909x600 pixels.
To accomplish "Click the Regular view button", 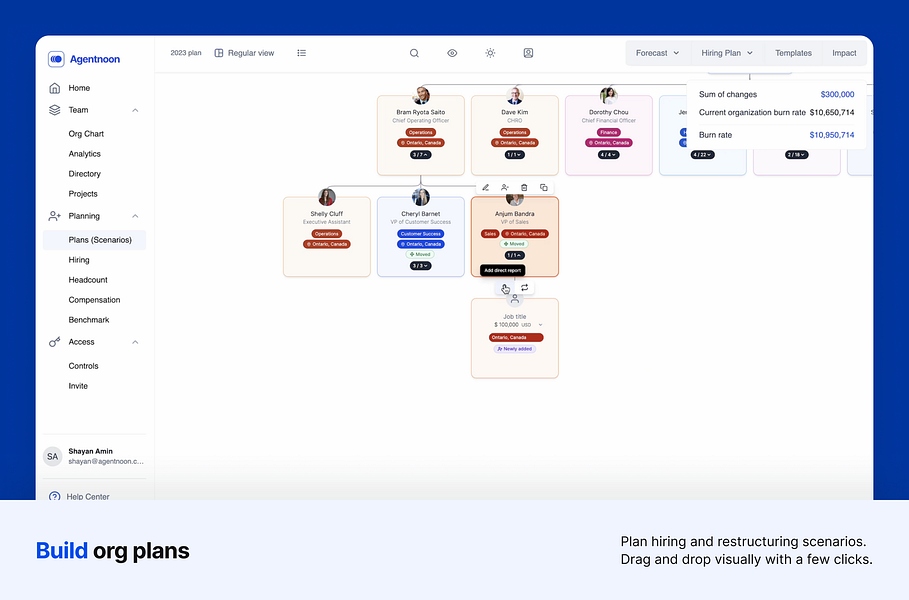I will pos(244,53).
